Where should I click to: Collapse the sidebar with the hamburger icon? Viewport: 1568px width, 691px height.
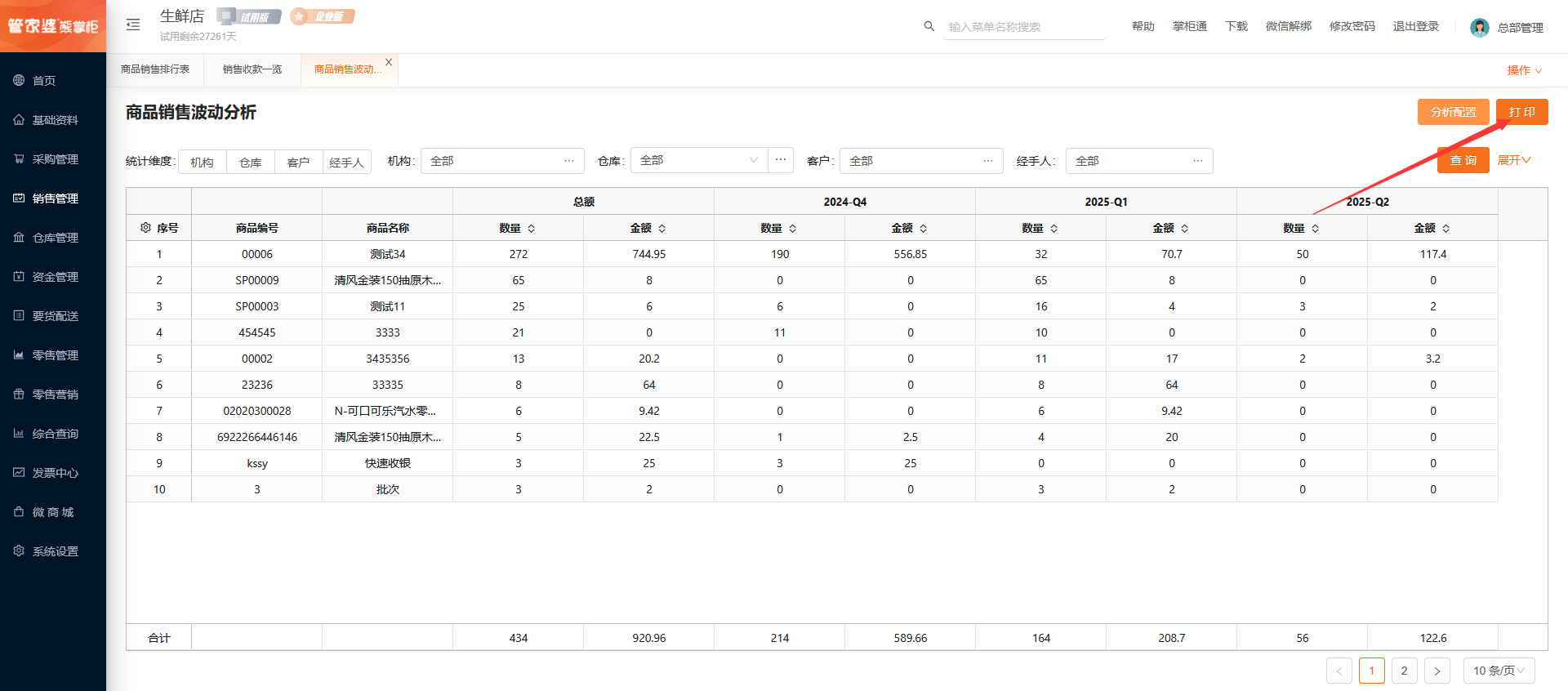tap(133, 25)
